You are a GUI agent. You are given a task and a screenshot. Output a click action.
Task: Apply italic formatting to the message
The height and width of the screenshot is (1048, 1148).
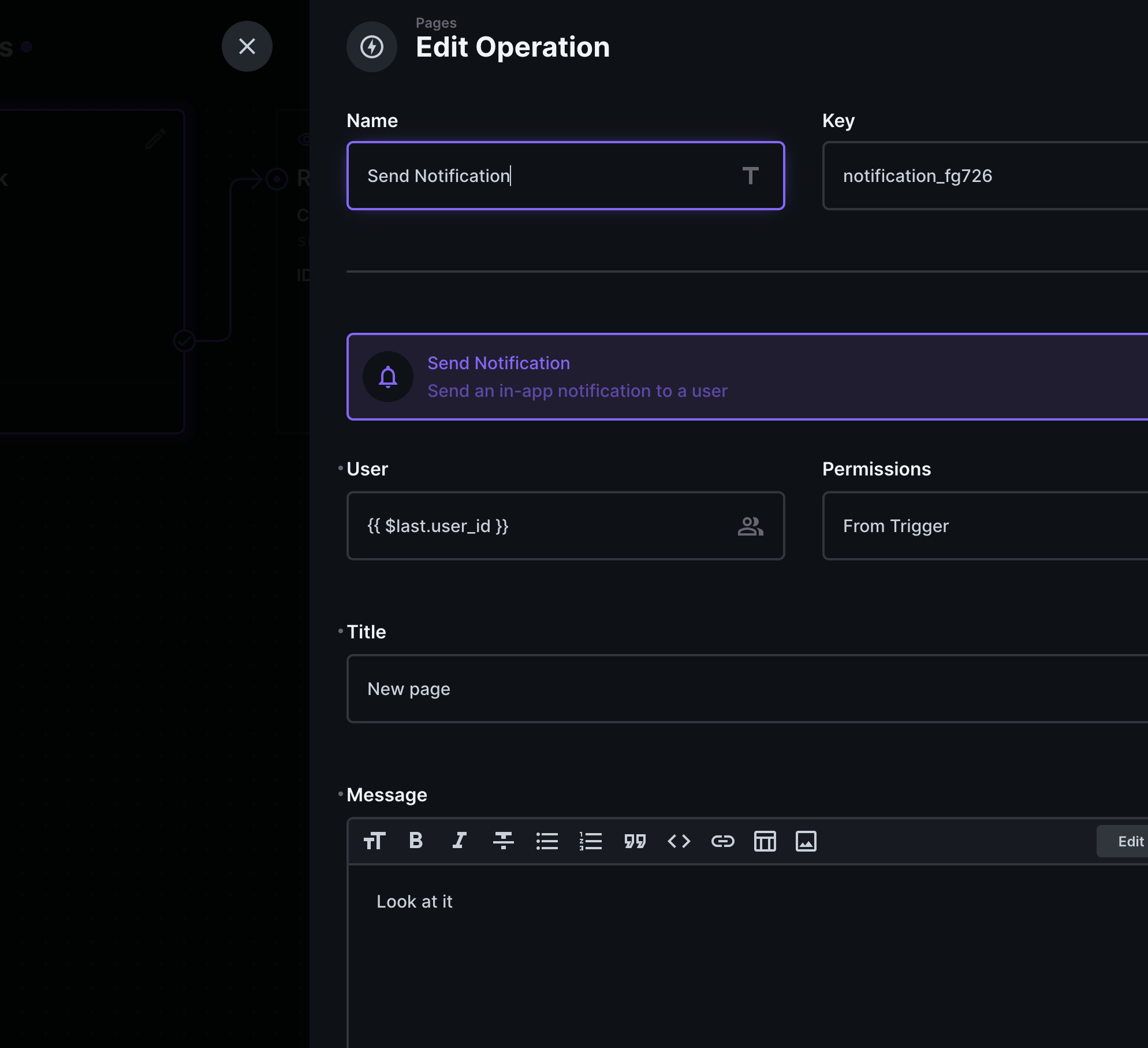(x=459, y=841)
